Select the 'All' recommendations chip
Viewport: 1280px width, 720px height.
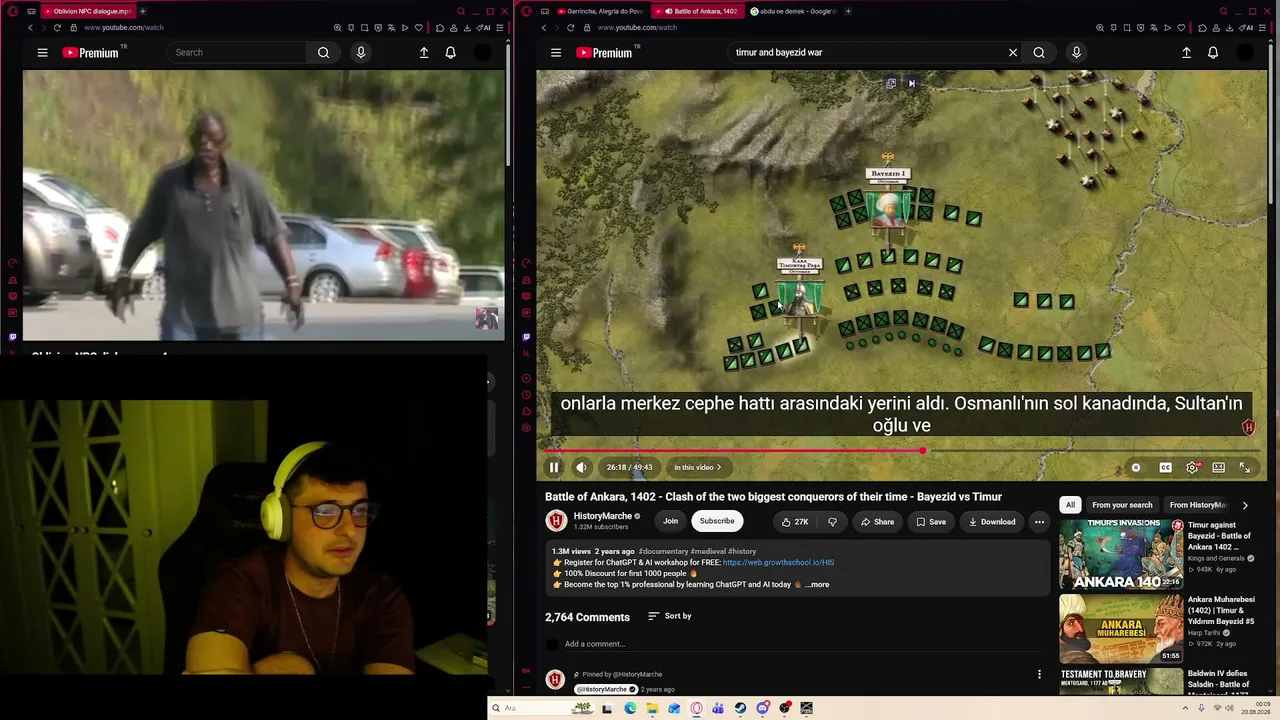(x=1070, y=505)
